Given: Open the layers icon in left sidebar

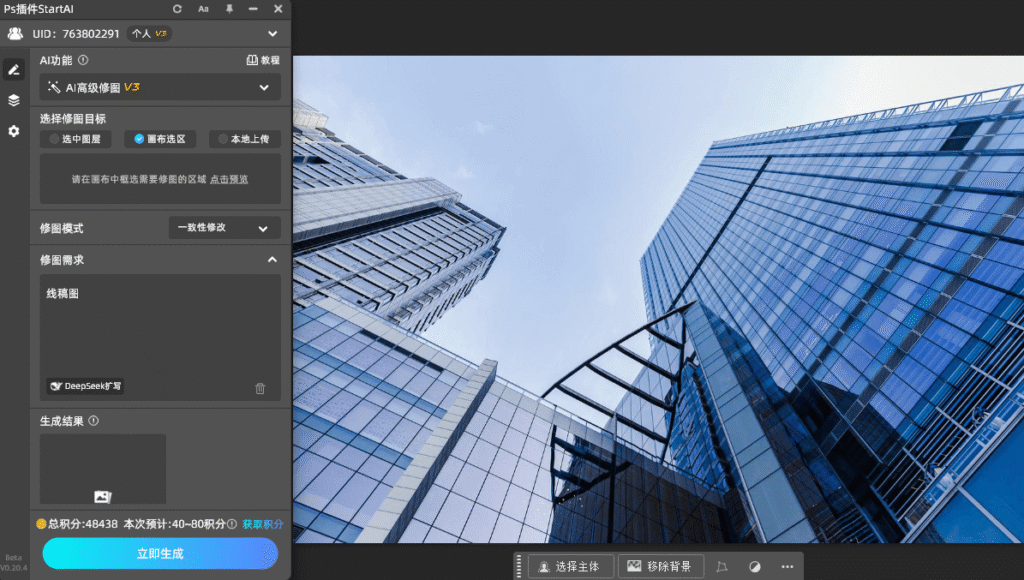Looking at the screenshot, I should 14,100.
